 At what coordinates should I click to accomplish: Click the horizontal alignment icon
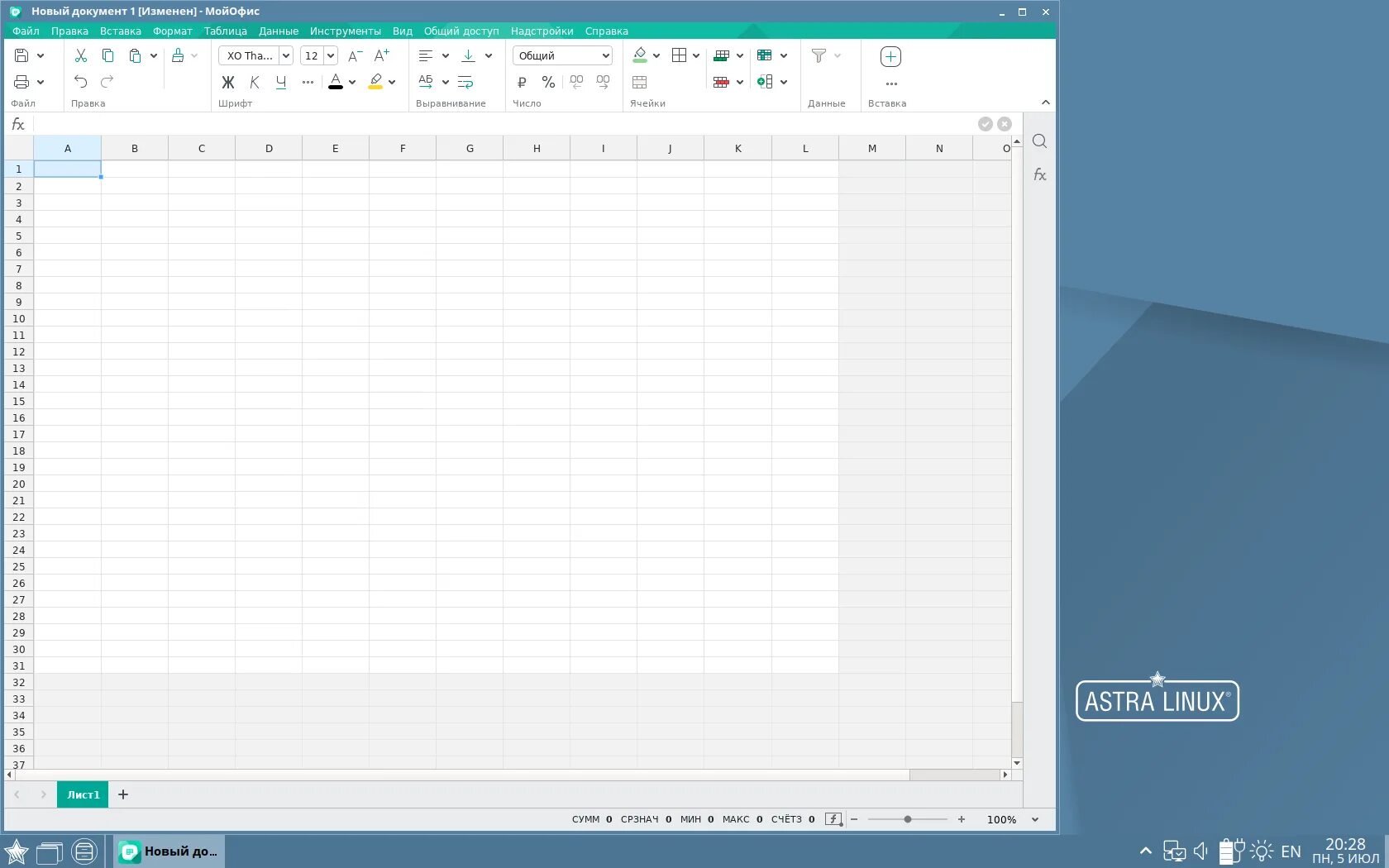click(426, 55)
